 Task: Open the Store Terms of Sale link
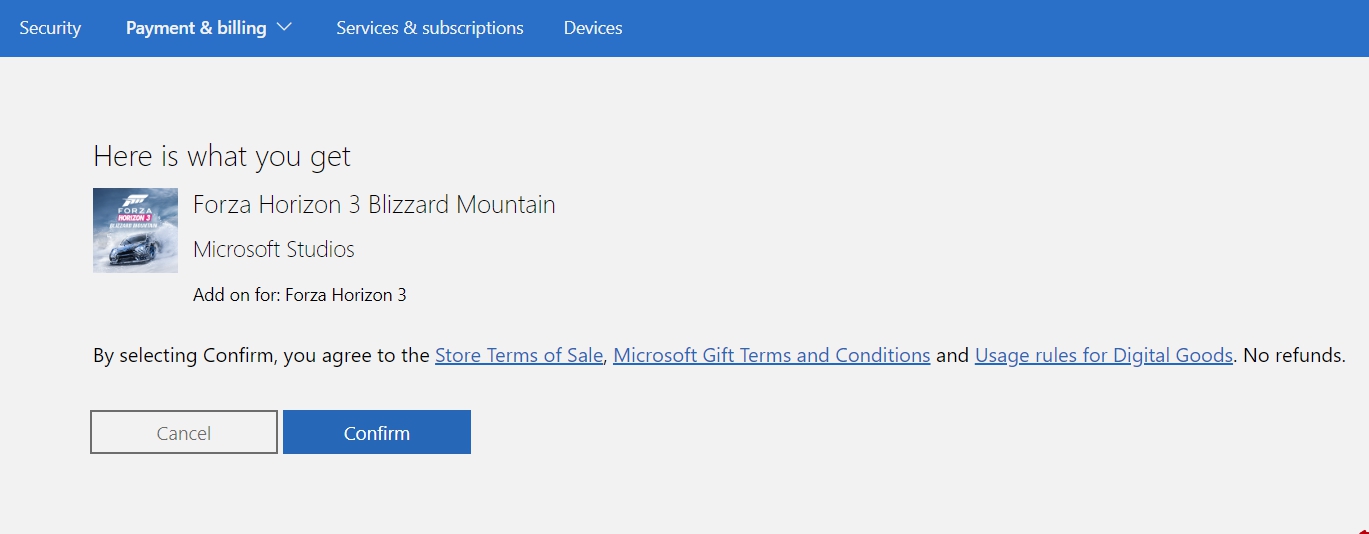(x=519, y=355)
